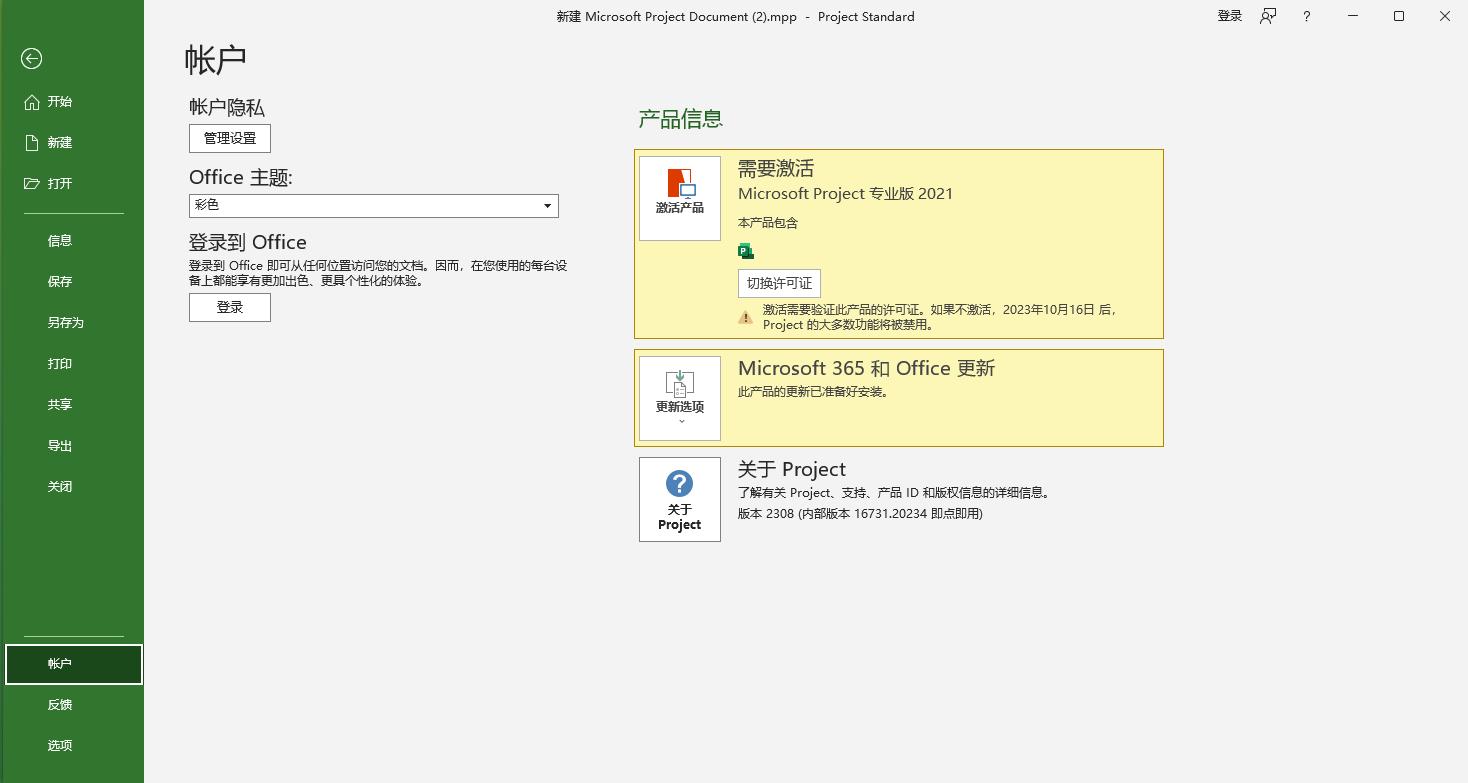
Task: Click 登录 to sign in to Office
Action: [x=229, y=307]
